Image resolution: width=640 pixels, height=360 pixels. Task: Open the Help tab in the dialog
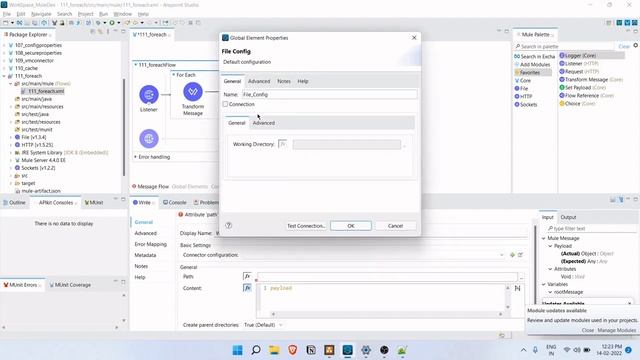[x=302, y=81]
